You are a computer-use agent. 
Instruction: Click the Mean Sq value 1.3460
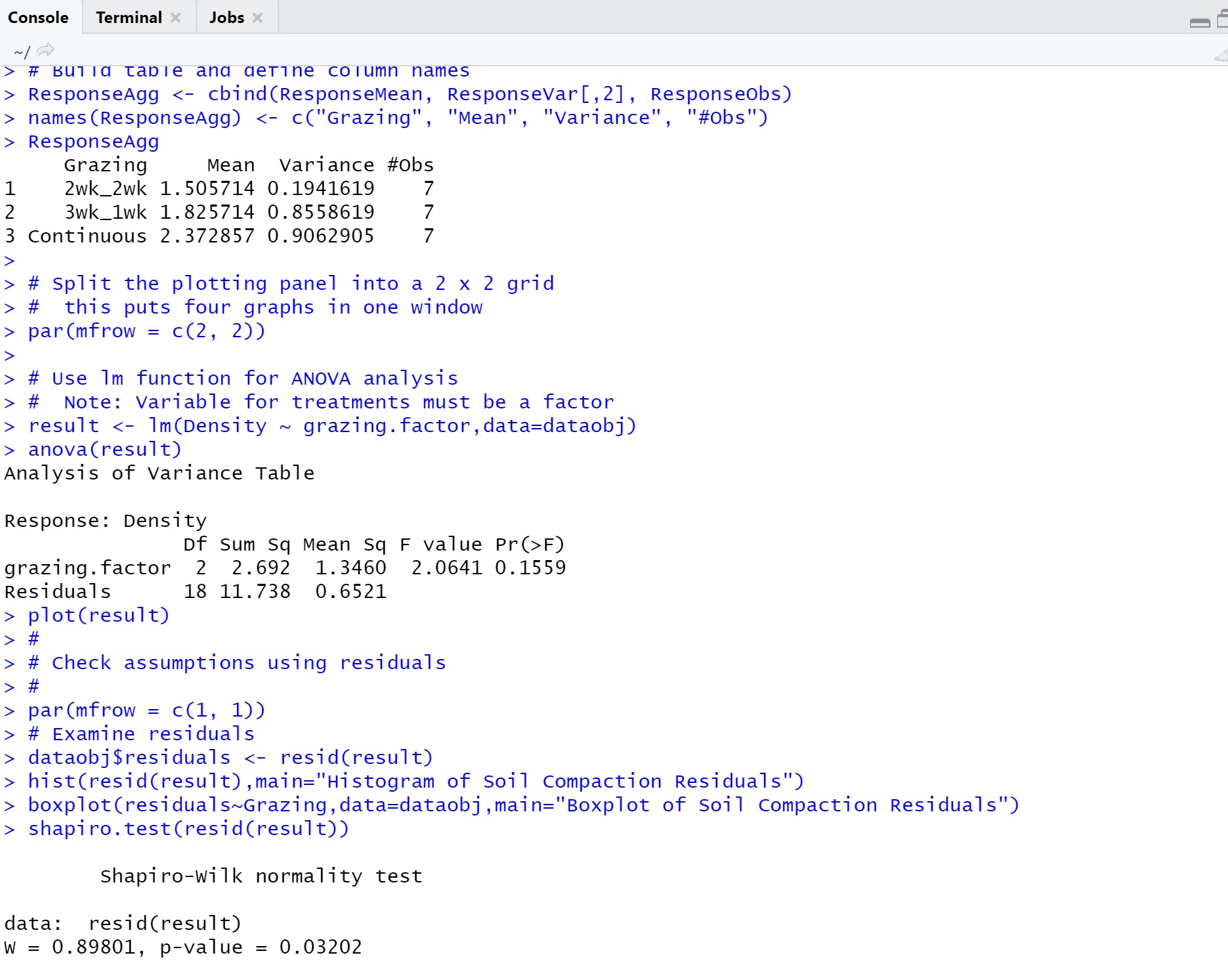click(x=350, y=568)
